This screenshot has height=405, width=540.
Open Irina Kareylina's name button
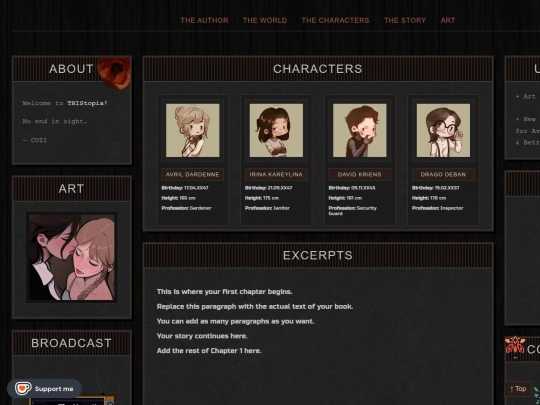pos(276,175)
